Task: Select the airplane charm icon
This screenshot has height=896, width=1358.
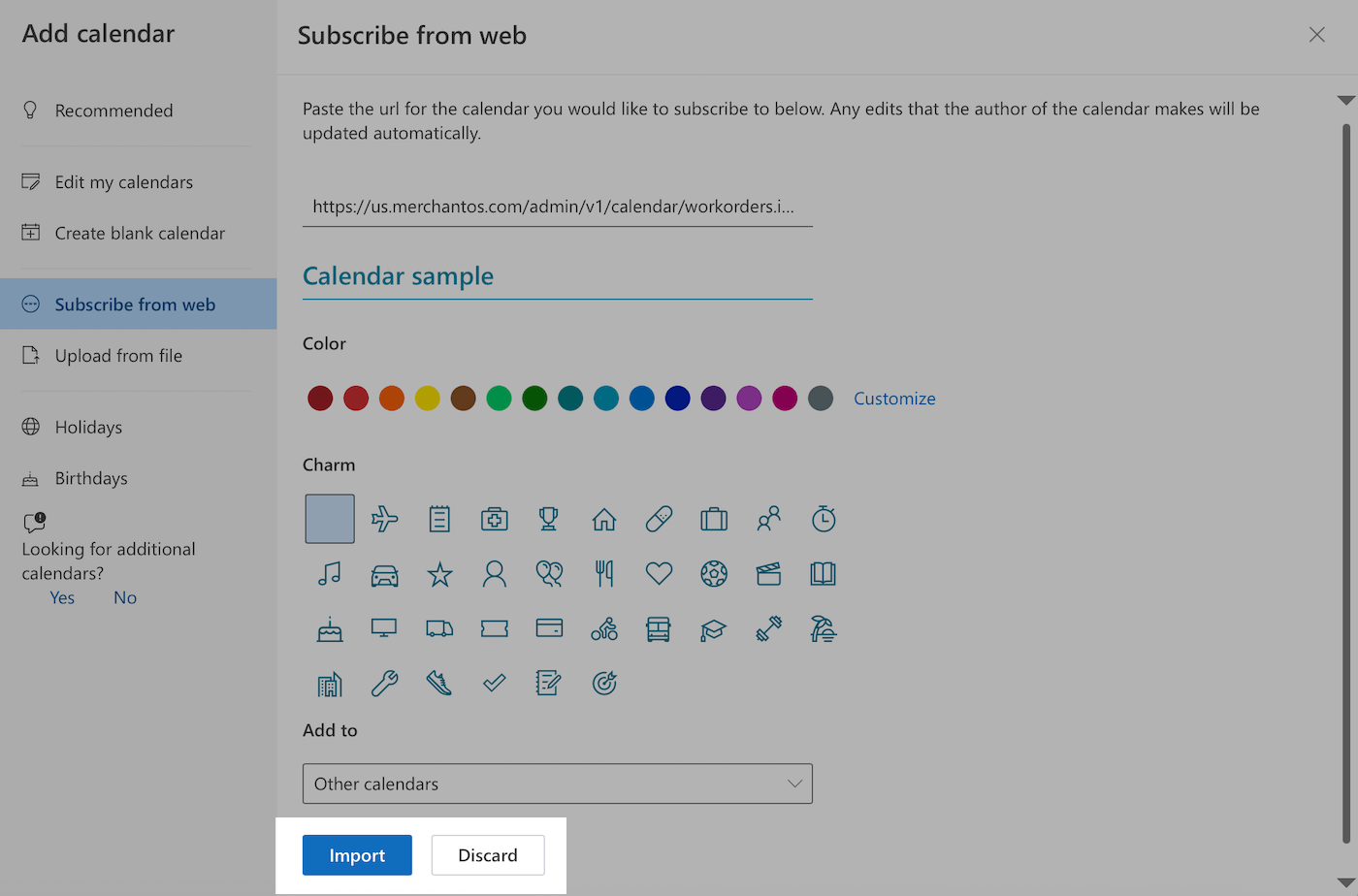Action: (384, 519)
